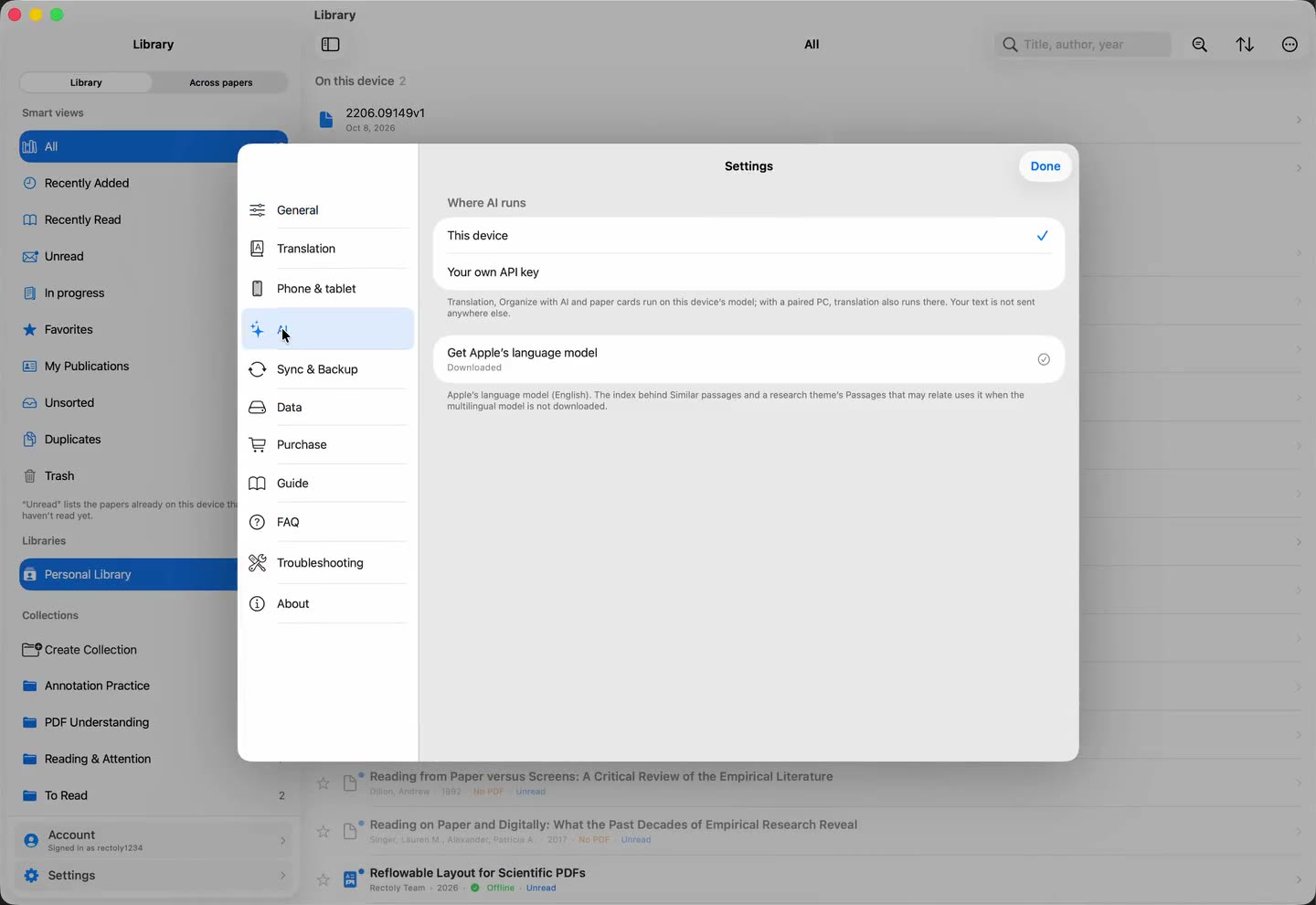Expand the Account row chevron
This screenshot has height=905, width=1316.
[x=283, y=841]
